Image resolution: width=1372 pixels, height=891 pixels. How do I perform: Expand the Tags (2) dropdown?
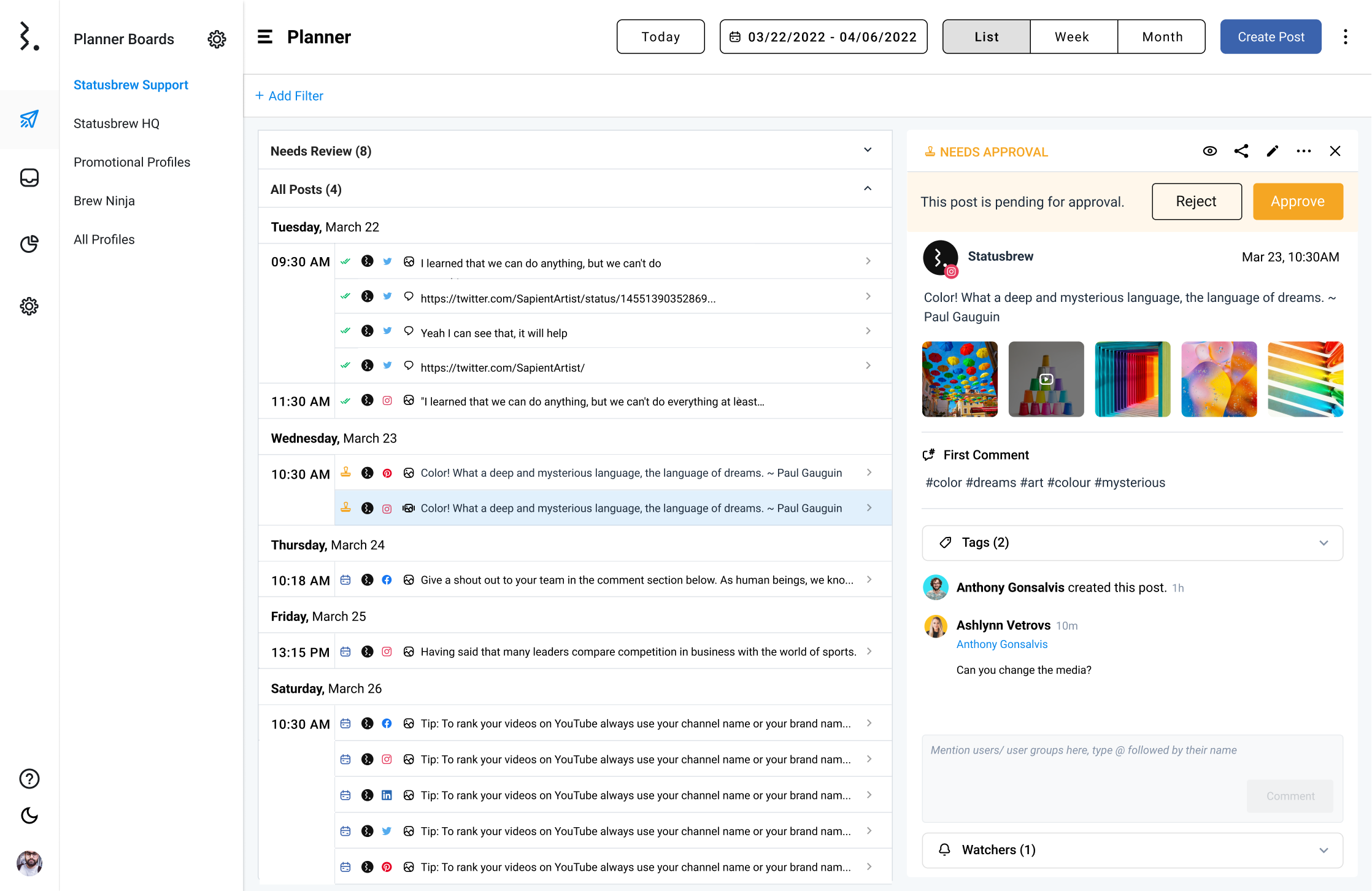[1132, 542]
